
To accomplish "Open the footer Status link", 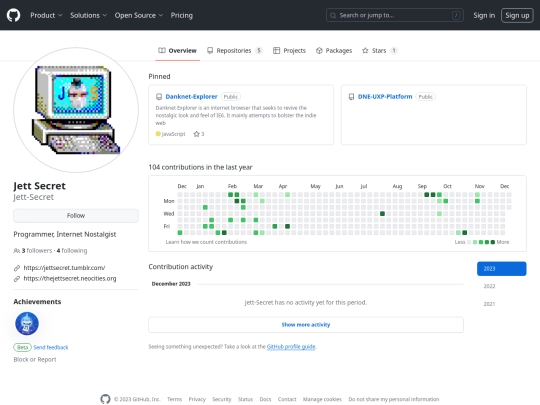I will (x=245, y=399).
